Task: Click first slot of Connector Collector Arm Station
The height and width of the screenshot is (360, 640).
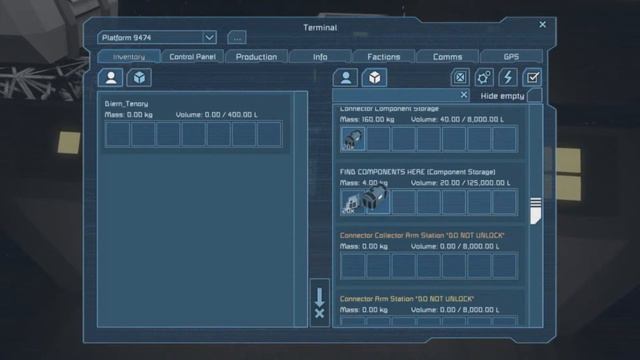Action: [x=353, y=266]
